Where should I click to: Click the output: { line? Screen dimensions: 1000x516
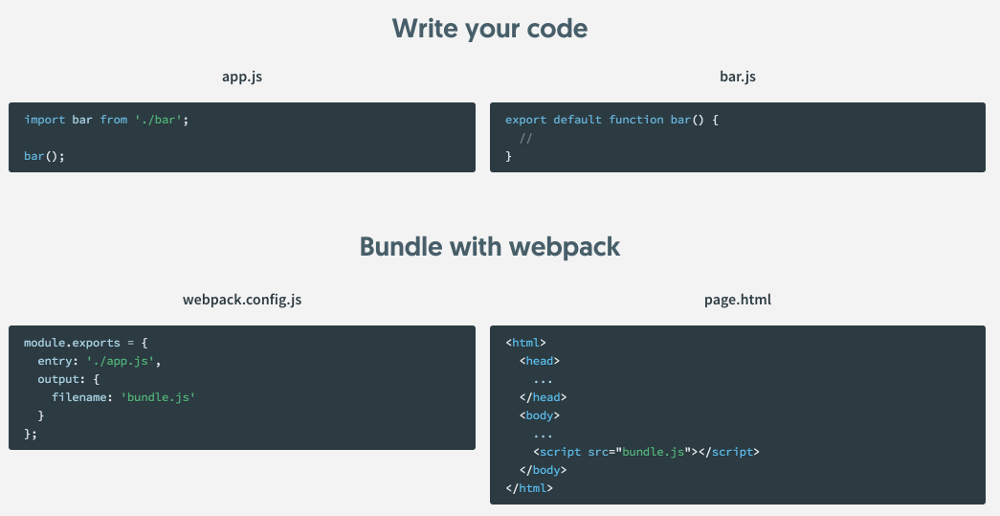pos(68,380)
